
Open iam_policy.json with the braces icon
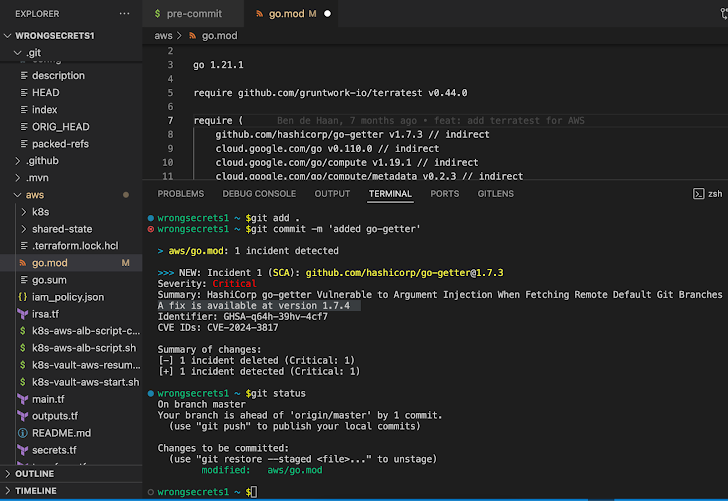click(22, 297)
